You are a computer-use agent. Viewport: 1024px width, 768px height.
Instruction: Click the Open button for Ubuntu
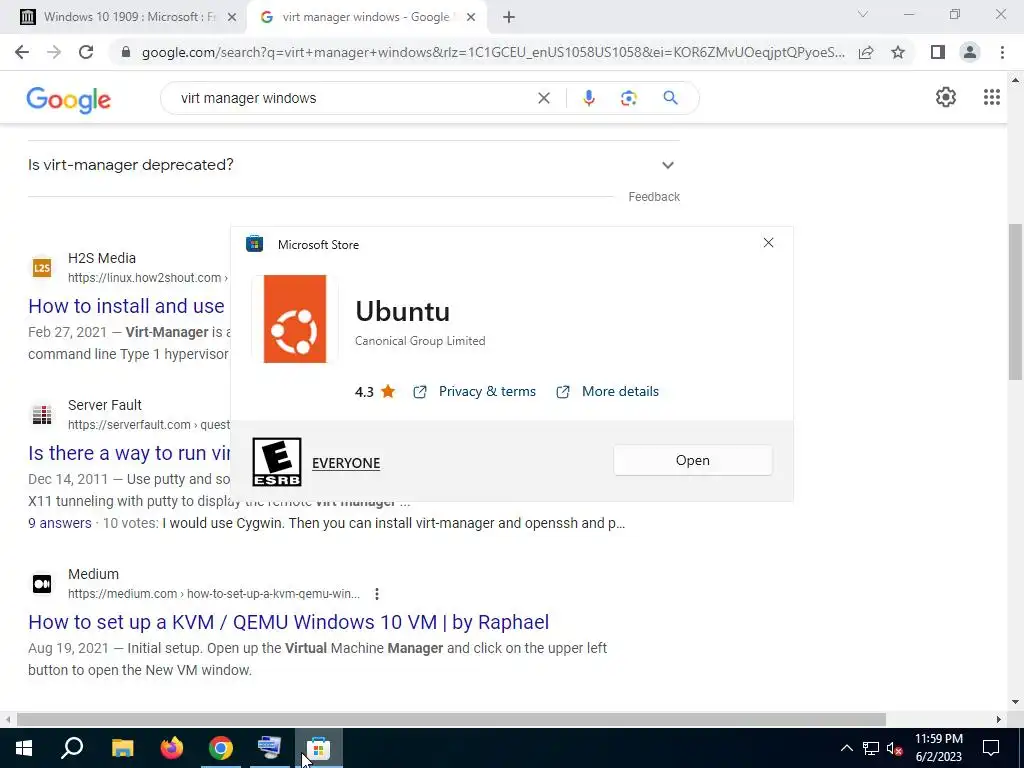pos(693,460)
